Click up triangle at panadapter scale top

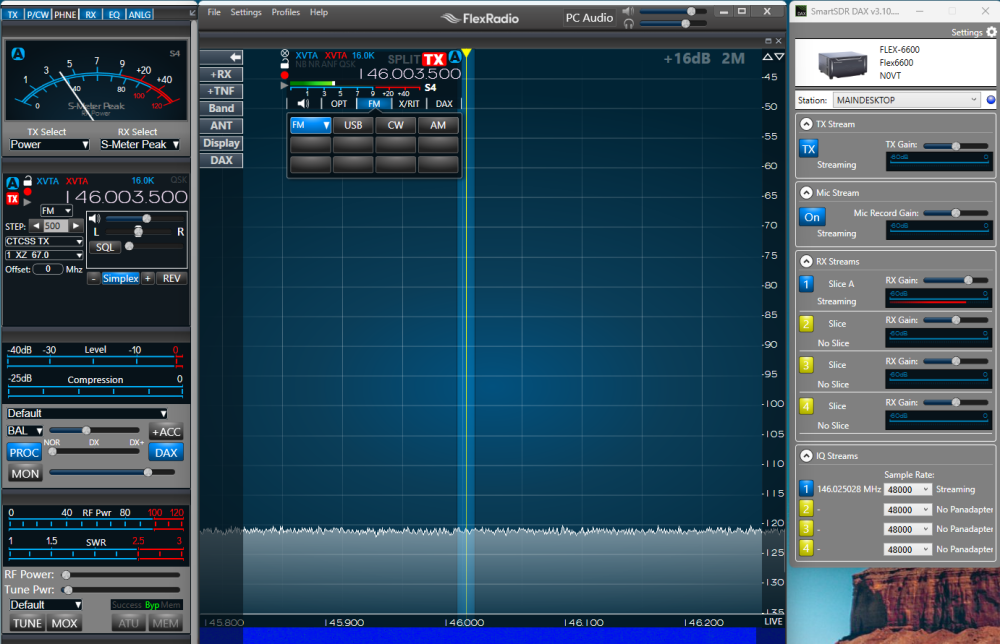coord(767,57)
